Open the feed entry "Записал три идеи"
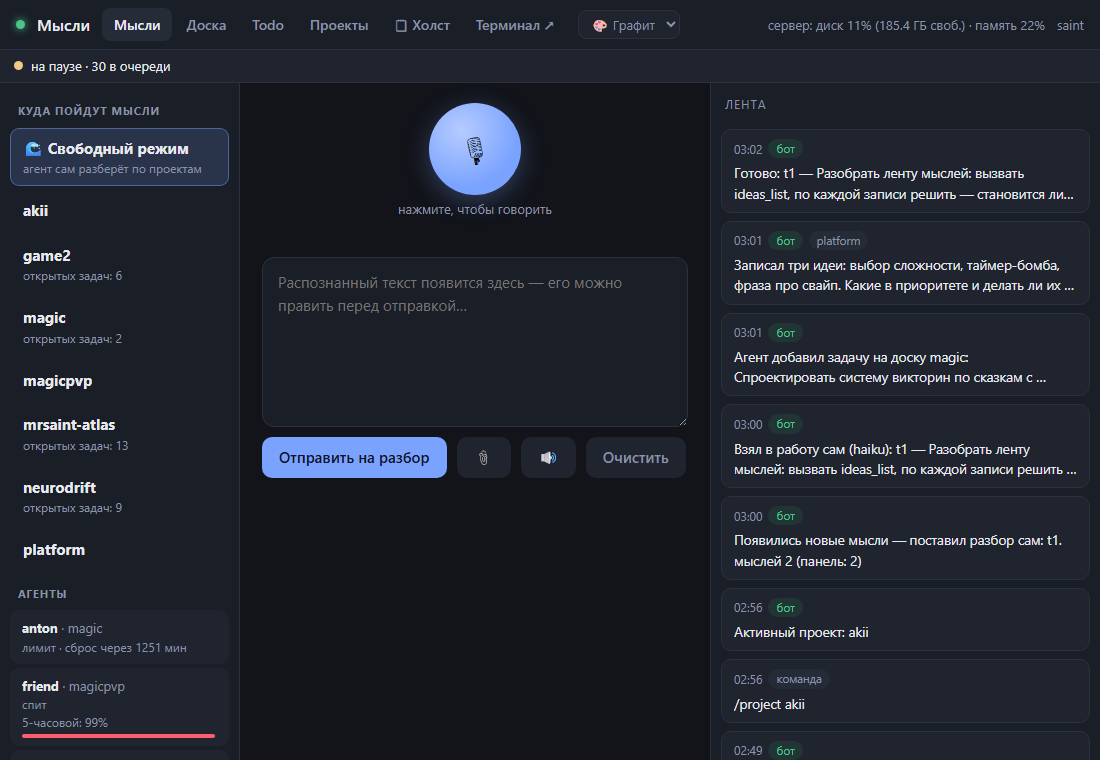The width and height of the screenshot is (1100, 760). (905, 263)
